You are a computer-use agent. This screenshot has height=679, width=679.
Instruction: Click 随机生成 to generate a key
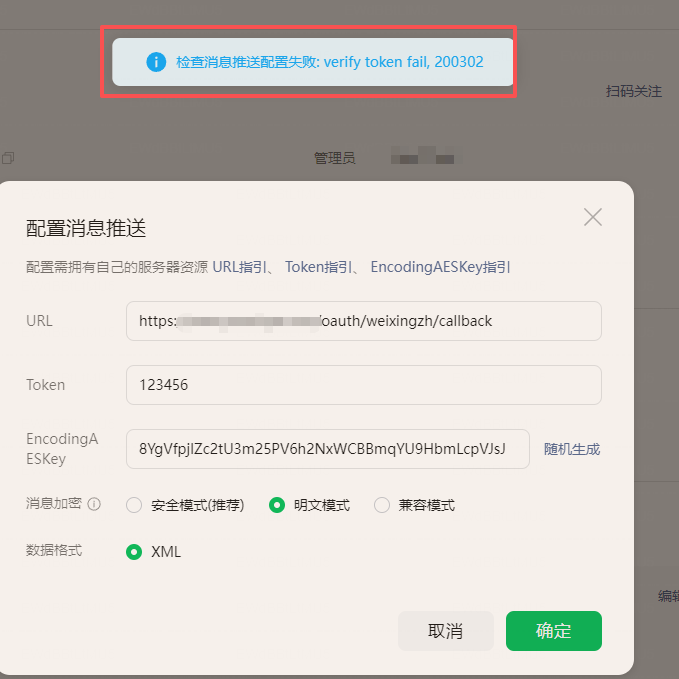point(572,449)
